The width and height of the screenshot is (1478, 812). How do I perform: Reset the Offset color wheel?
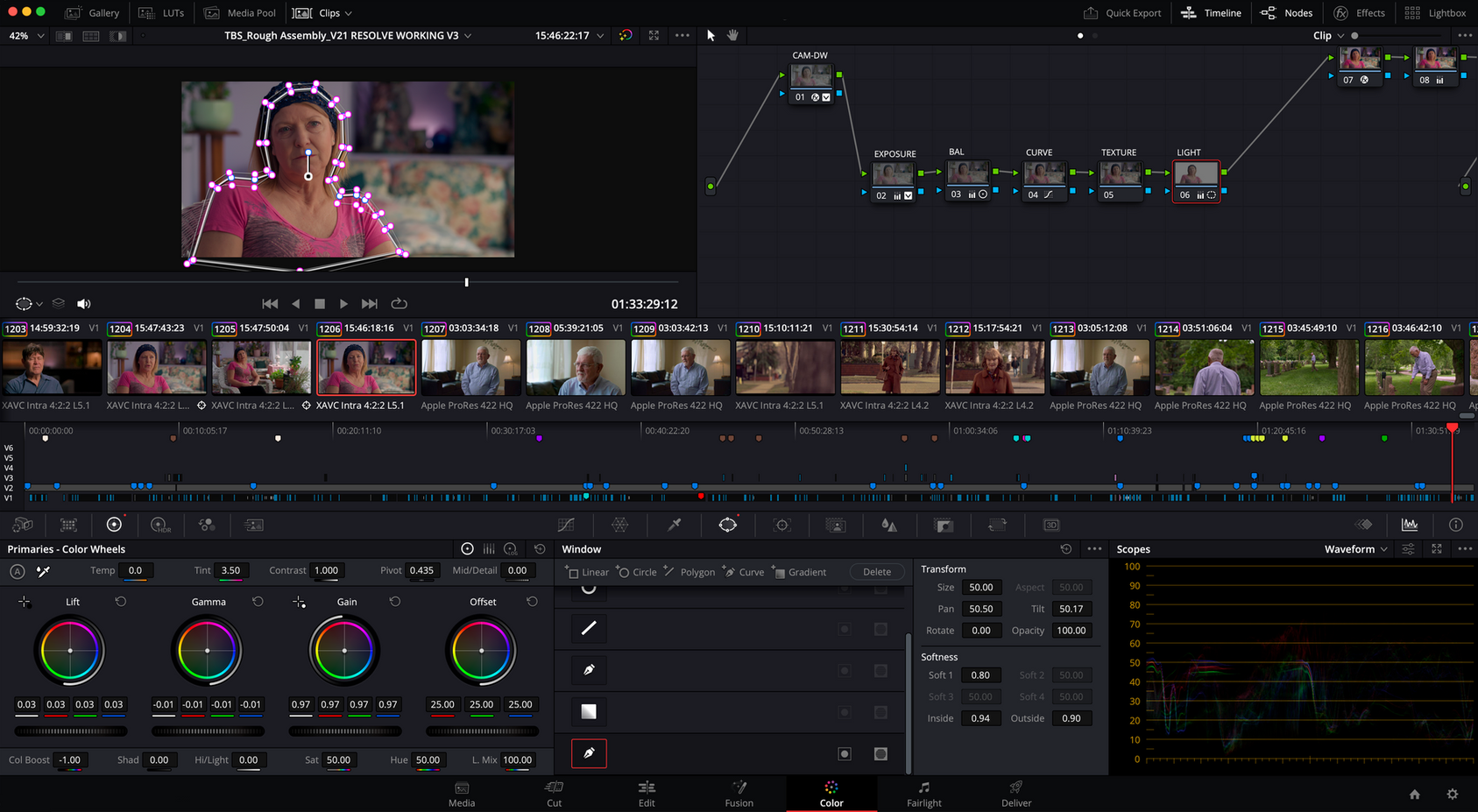[532, 602]
